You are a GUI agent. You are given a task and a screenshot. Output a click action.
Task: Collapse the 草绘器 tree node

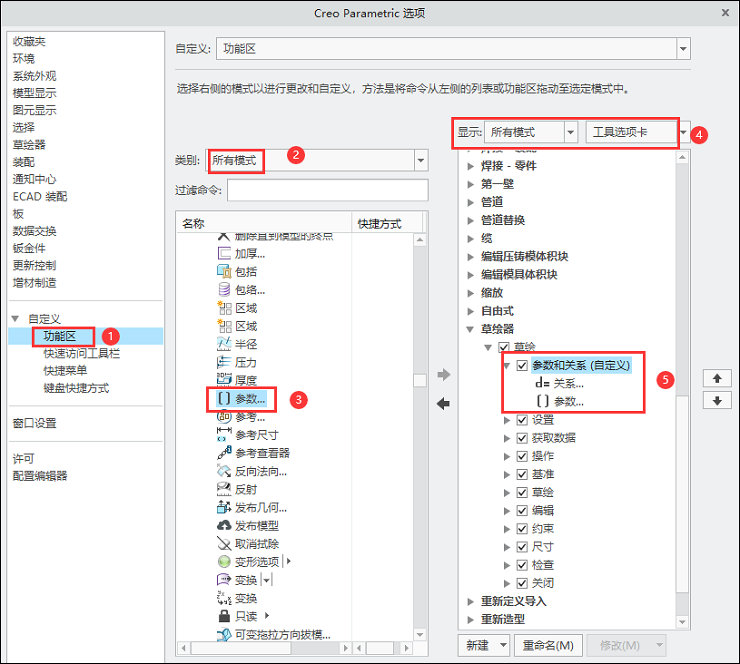[470, 329]
